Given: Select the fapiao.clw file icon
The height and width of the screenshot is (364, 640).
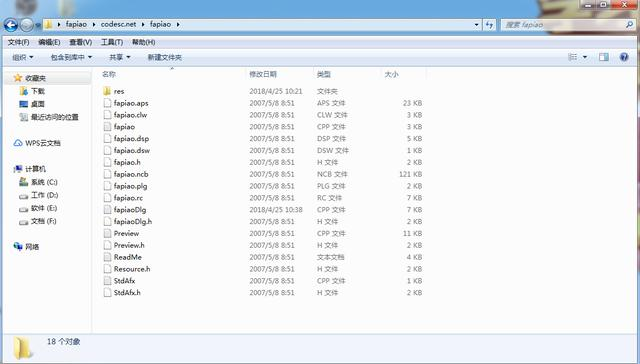Looking at the screenshot, I should tap(107, 115).
